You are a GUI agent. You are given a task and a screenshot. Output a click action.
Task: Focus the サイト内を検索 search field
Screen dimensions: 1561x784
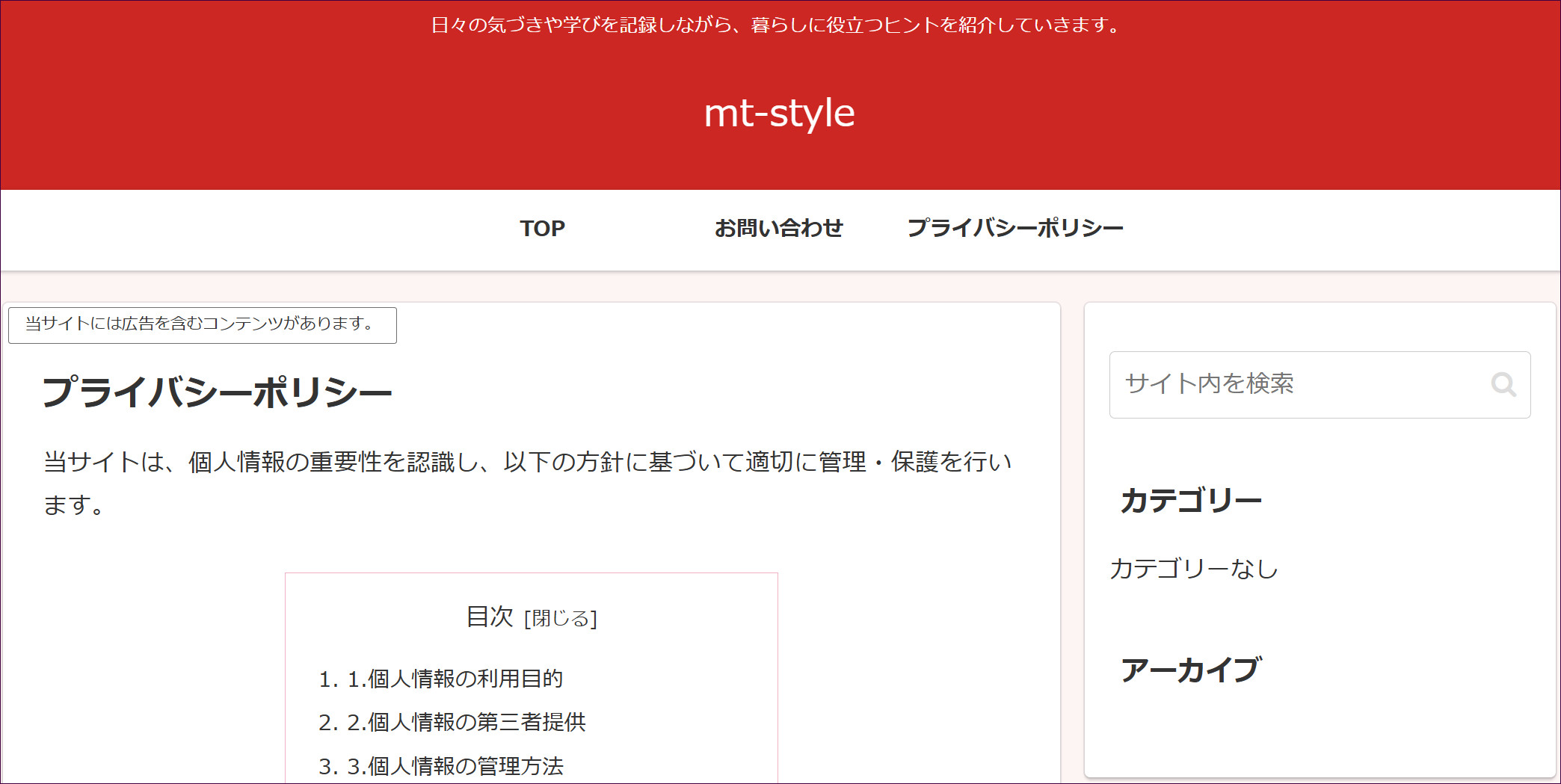pyautogui.click(x=1320, y=384)
